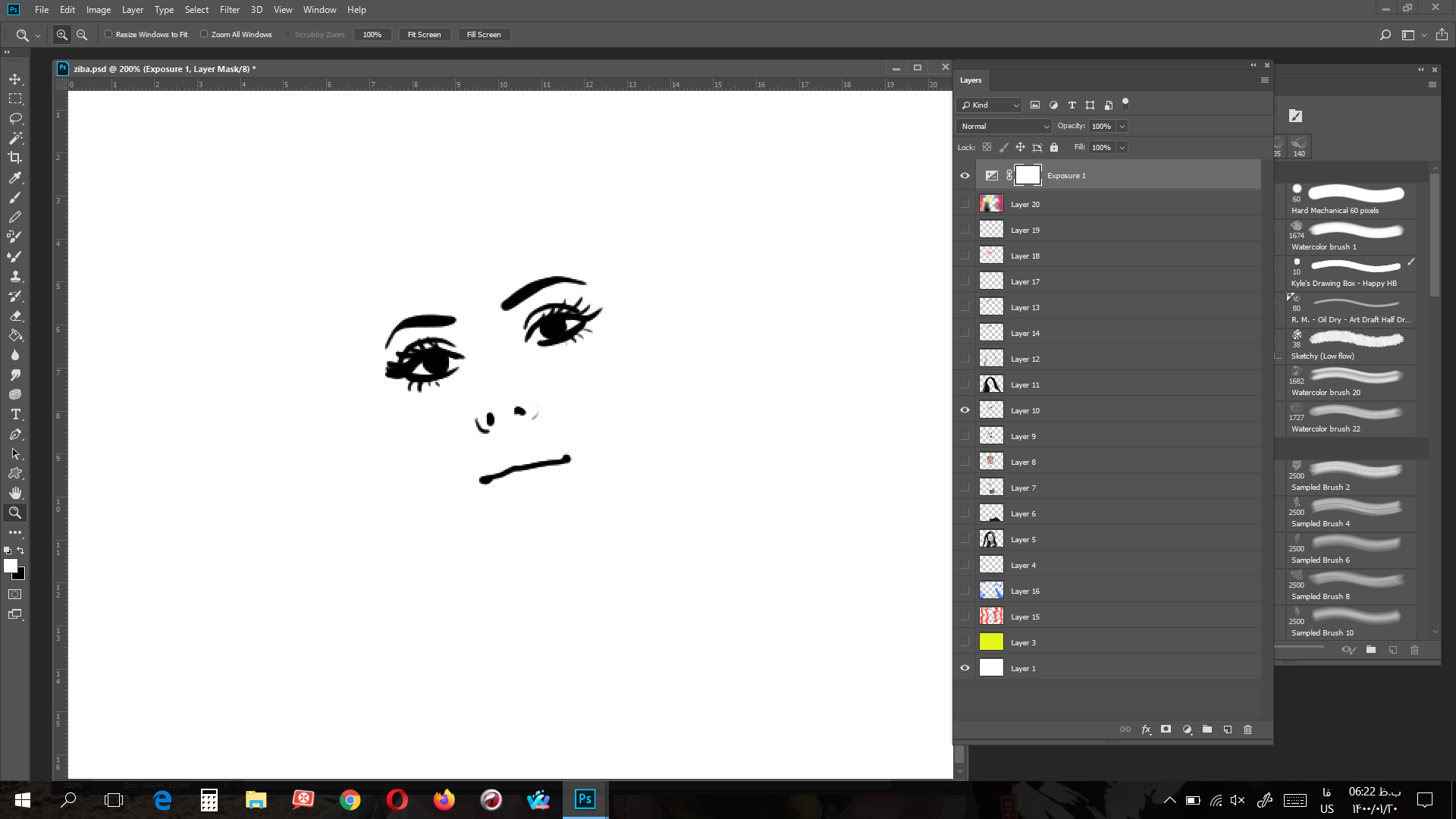This screenshot has width=1456, height=819.
Task: Create a new group in Layers panel
Action: (x=1207, y=730)
